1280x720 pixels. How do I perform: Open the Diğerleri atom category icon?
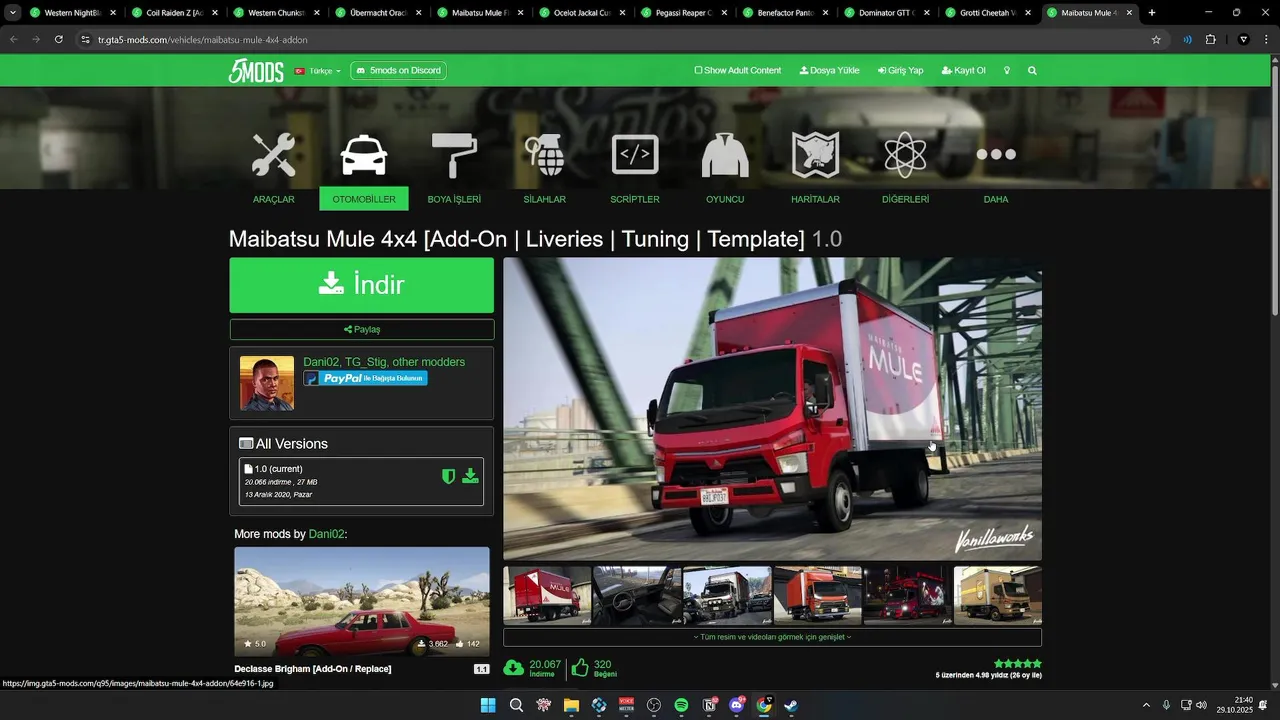905,155
